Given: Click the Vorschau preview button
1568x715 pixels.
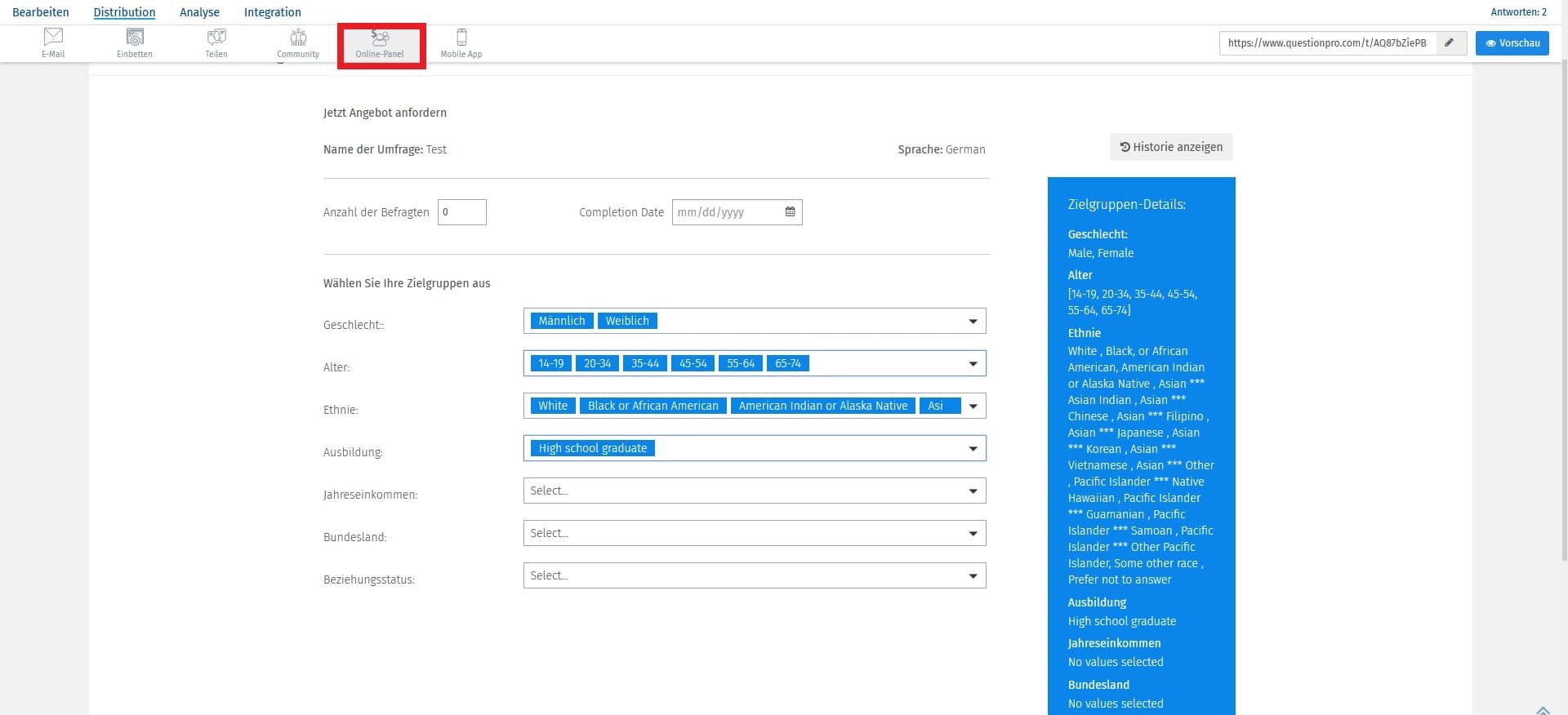Looking at the screenshot, I should pyautogui.click(x=1512, y=43).
